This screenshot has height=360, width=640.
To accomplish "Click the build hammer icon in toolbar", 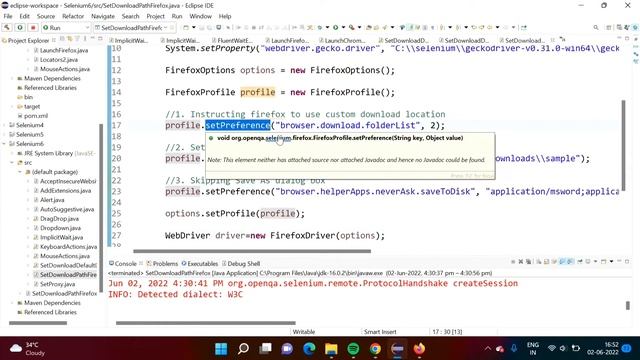I will (7, 27).
